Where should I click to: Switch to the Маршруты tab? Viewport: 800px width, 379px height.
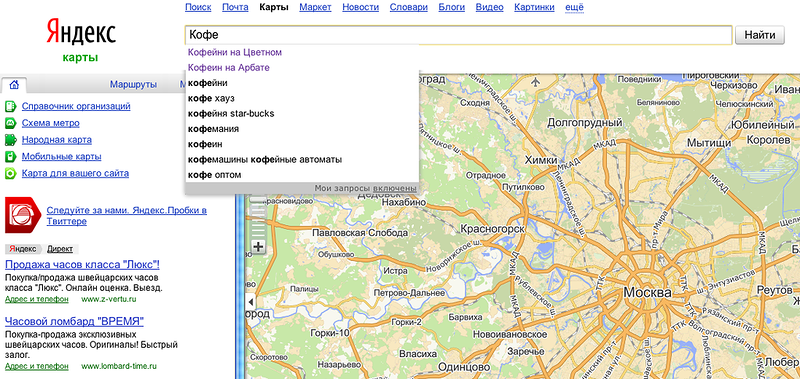pyautogui.click(x=133, y=85)
